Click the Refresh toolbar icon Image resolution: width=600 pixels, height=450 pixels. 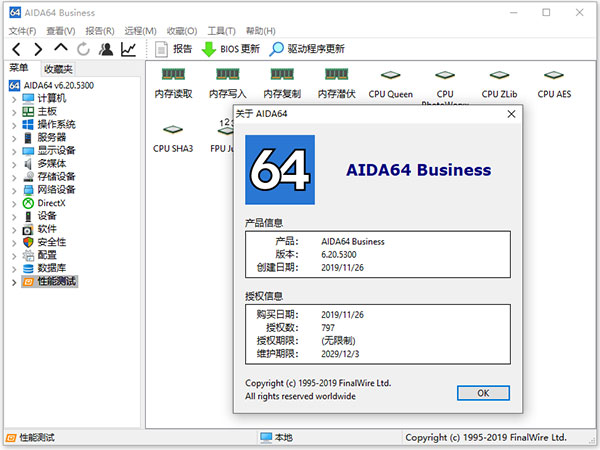(x=83, y=49)
